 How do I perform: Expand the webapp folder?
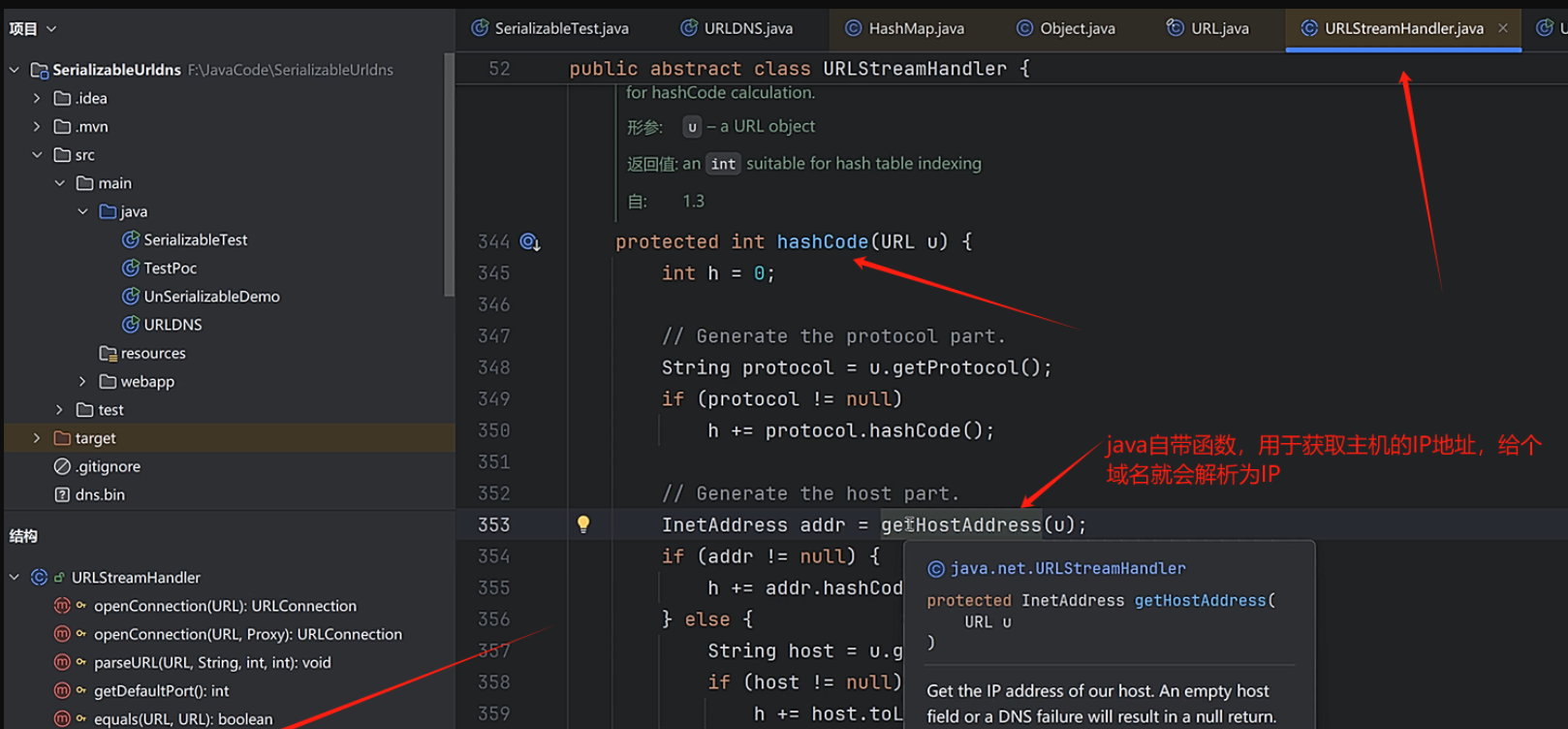click(x=82, y=381)
